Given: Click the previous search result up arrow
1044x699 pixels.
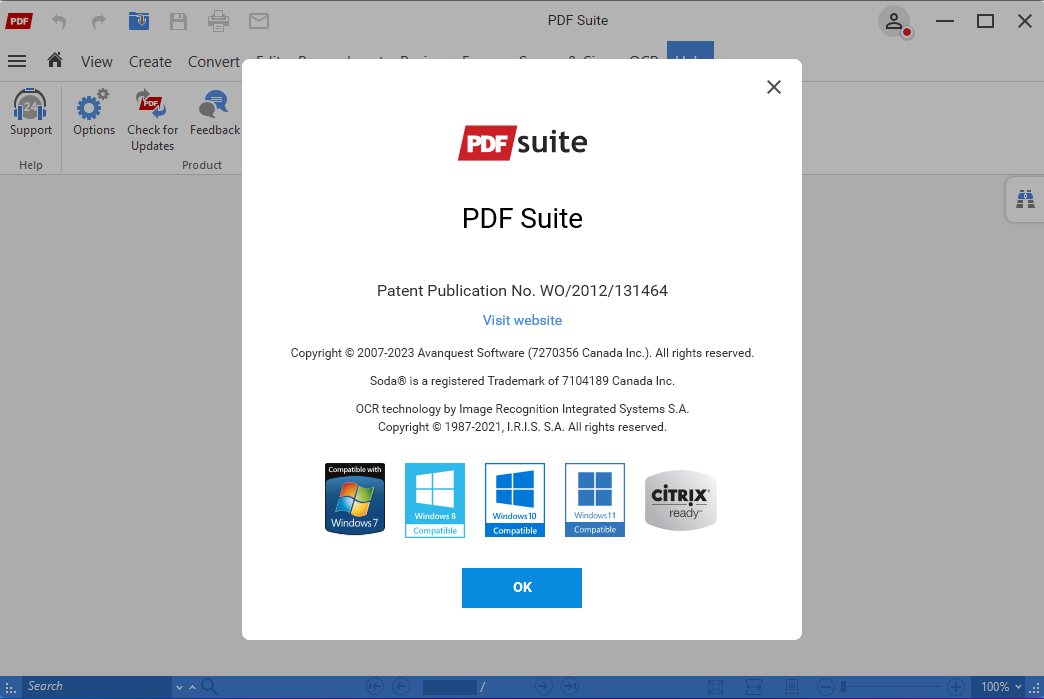Looking at the screenshot, I should tap(192, 687).
